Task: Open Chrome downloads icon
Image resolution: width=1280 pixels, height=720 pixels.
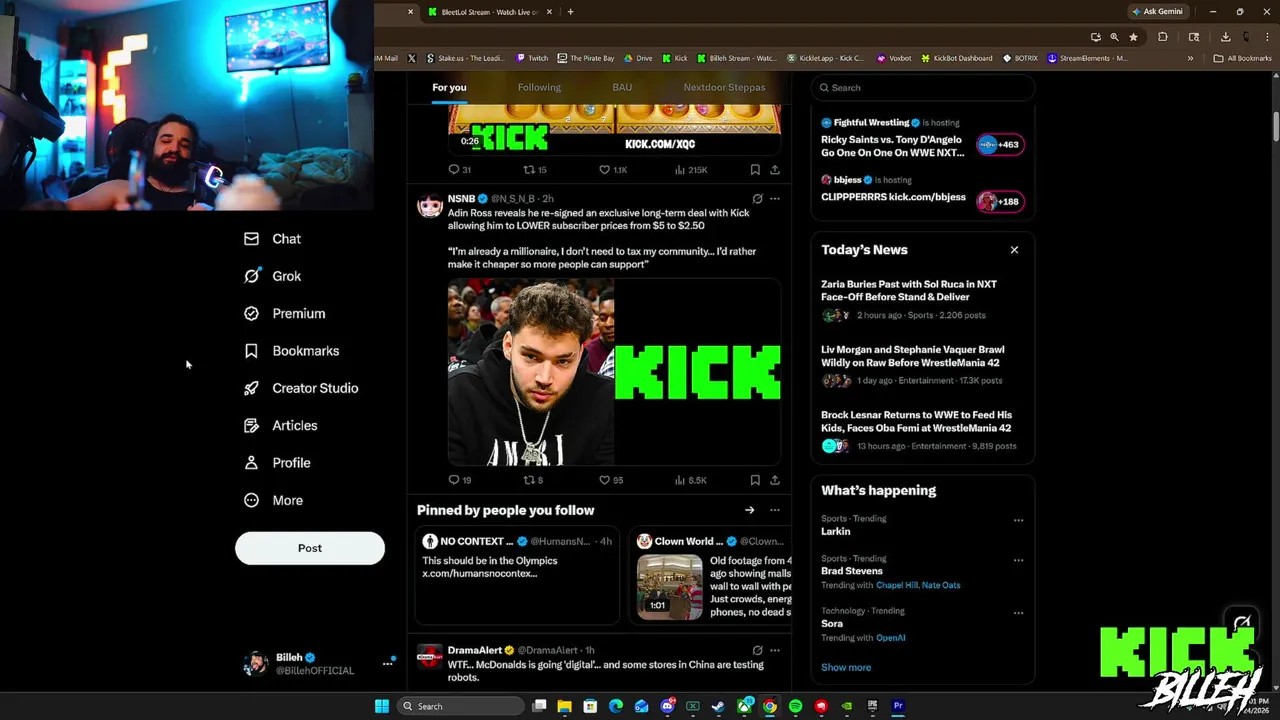Action: click(x=1225, y=37)
